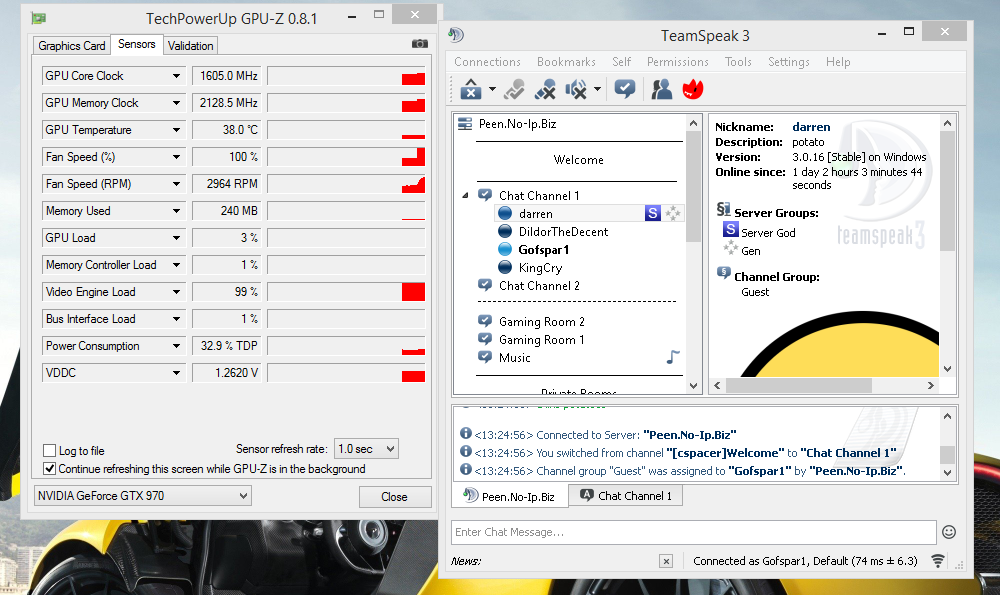Image resolution: width=1000 pixels, height=595 pixels.
Task: Click the TeamSpeak 3 title bar logo
Action: [456, 34]
